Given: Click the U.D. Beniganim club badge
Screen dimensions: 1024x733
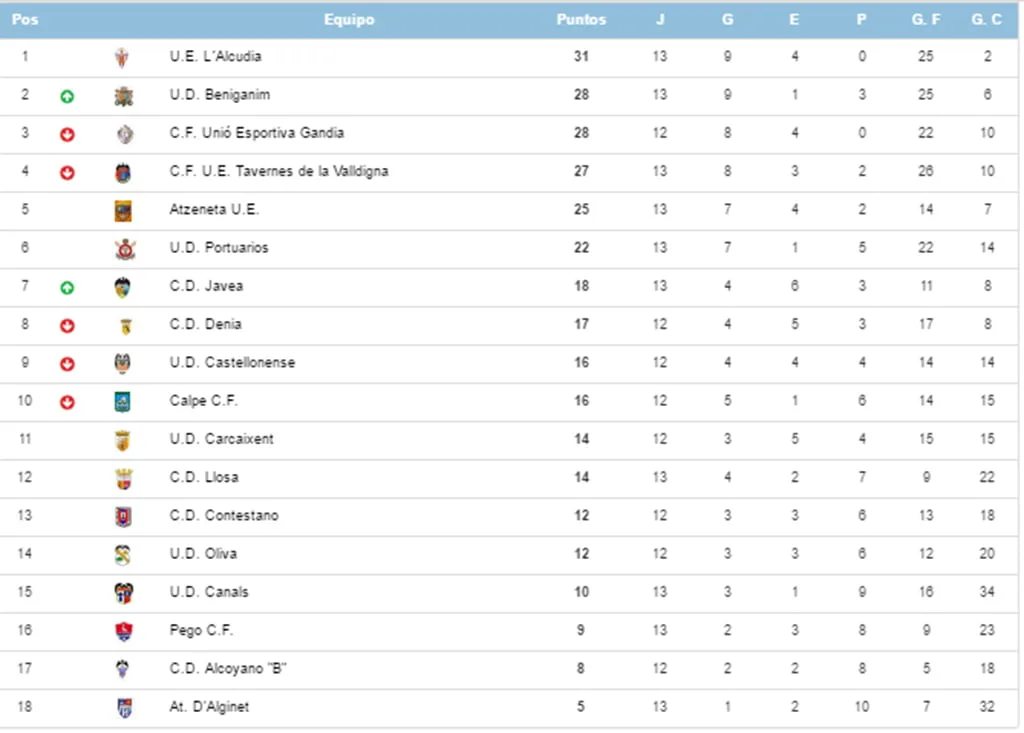Looking at the screenshot, I should (x=123, y=96).
